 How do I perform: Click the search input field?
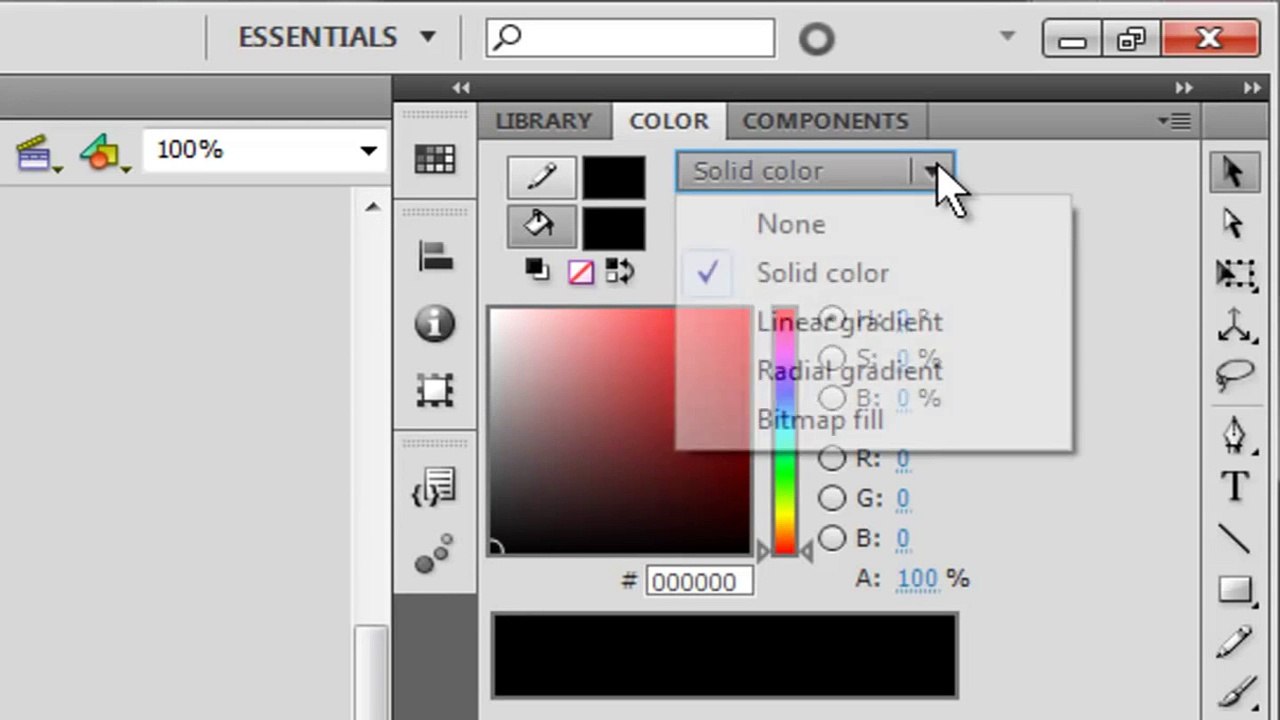pos(631,38)
